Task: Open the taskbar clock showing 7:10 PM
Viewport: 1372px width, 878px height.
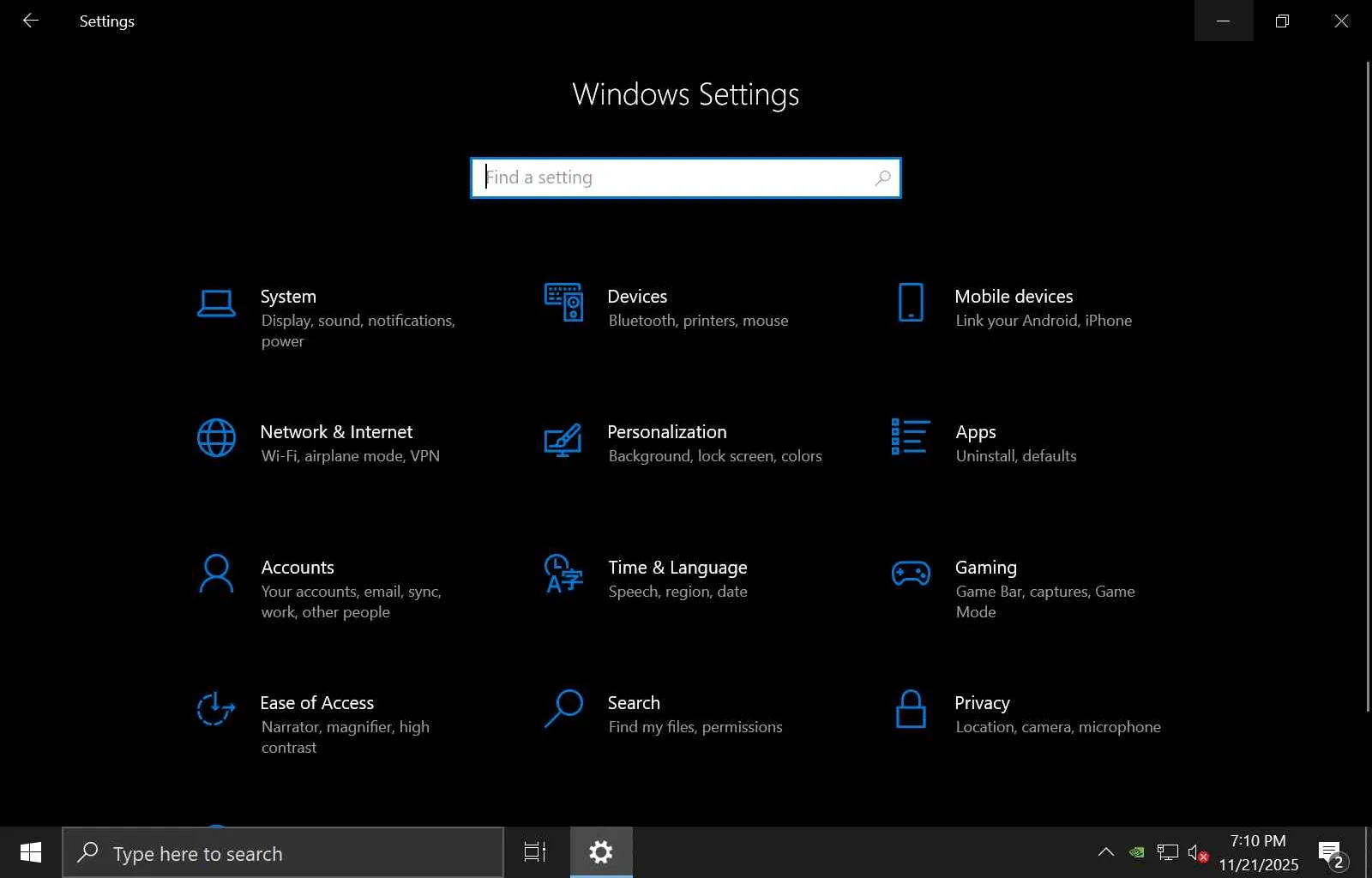Action: pyautogui.click(x=1259, y=852)
